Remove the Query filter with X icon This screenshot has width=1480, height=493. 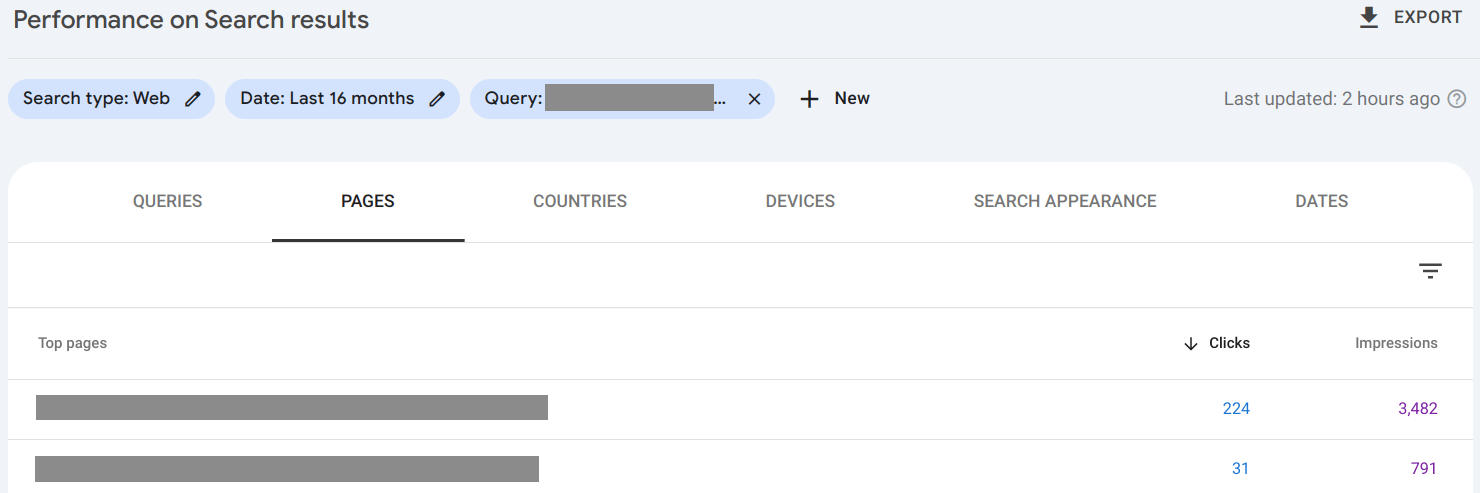pyautogui.click(x=754, y=99)
